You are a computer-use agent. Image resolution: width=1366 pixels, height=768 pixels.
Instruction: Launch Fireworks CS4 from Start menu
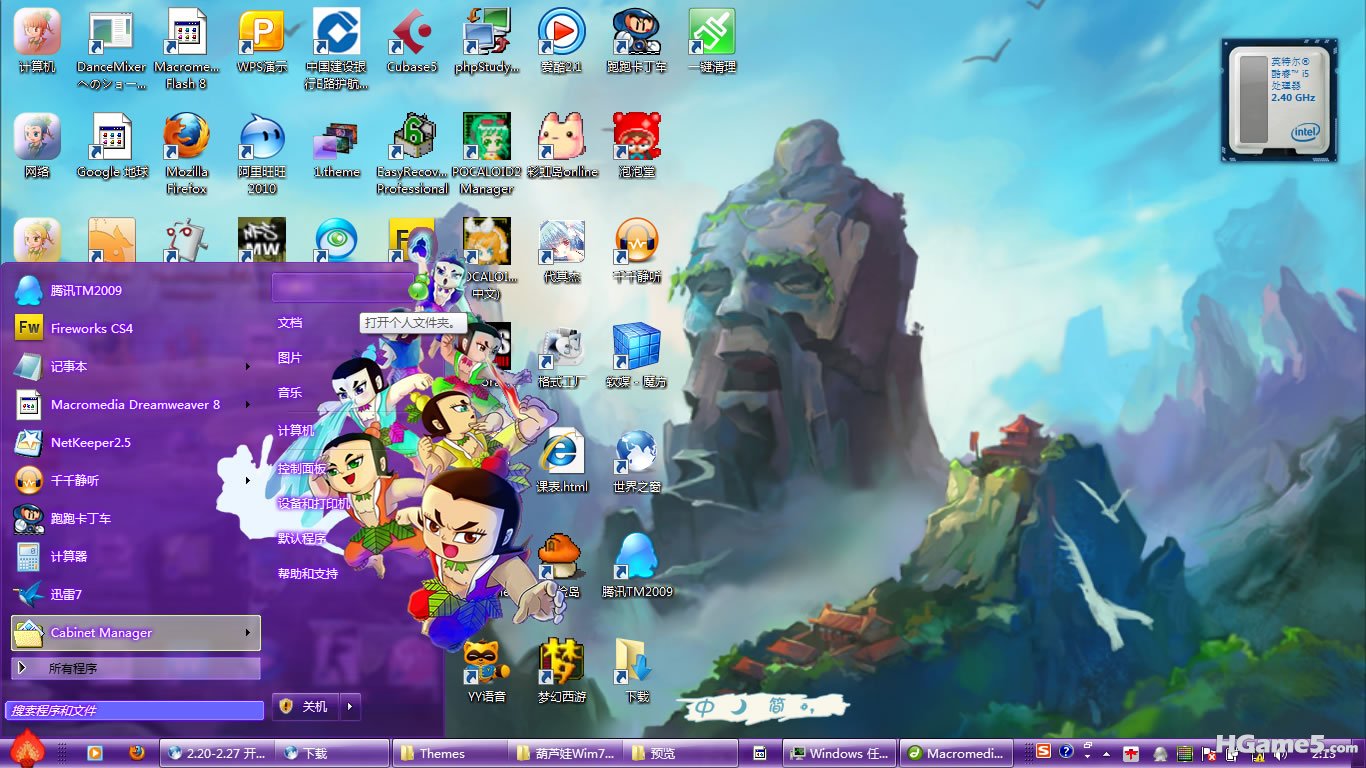[x=91, y=329]
